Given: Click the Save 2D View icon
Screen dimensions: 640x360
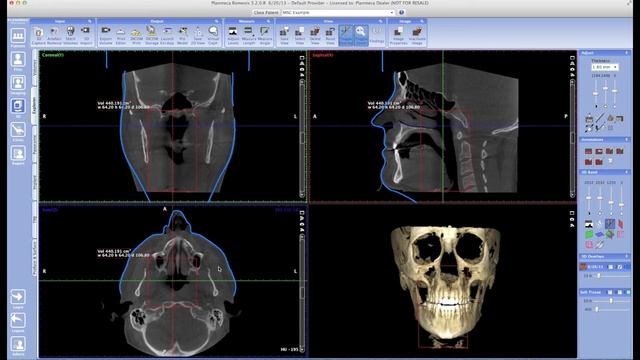Looking at the screenshot, I should coord(198,35).
